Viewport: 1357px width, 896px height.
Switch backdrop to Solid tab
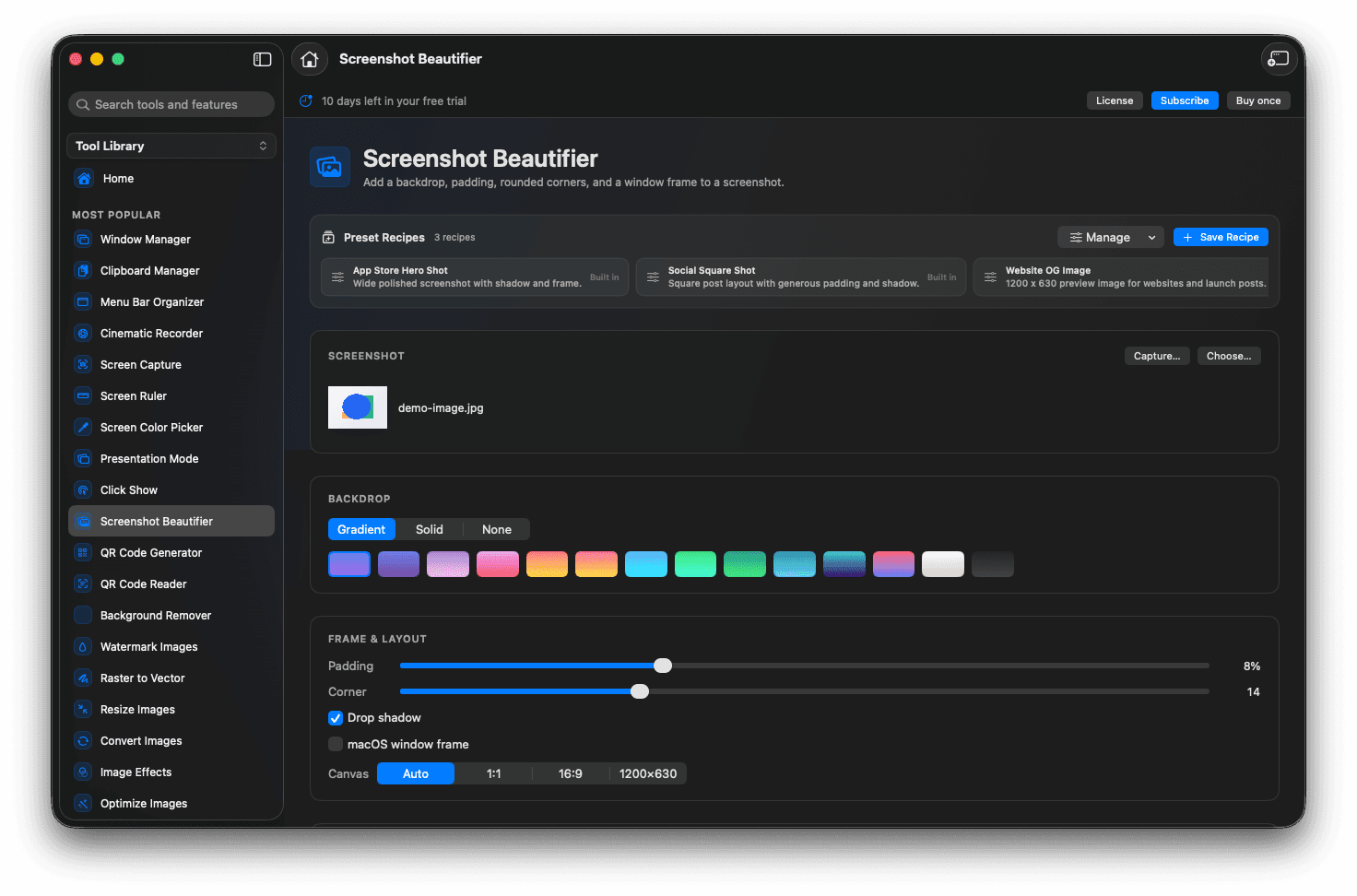[430, 529]
